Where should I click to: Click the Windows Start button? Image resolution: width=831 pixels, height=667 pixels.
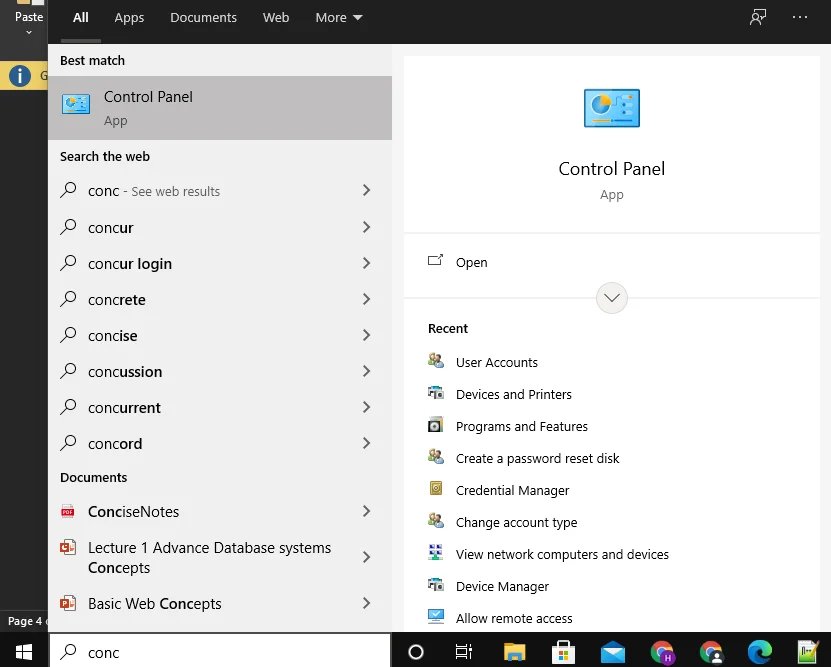click(x=23, y=652)
